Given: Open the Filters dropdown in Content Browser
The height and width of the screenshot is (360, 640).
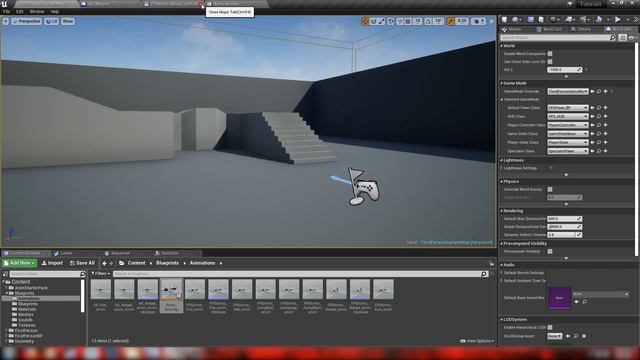Looking at the screenshot, I should click(x=100, y=274).
